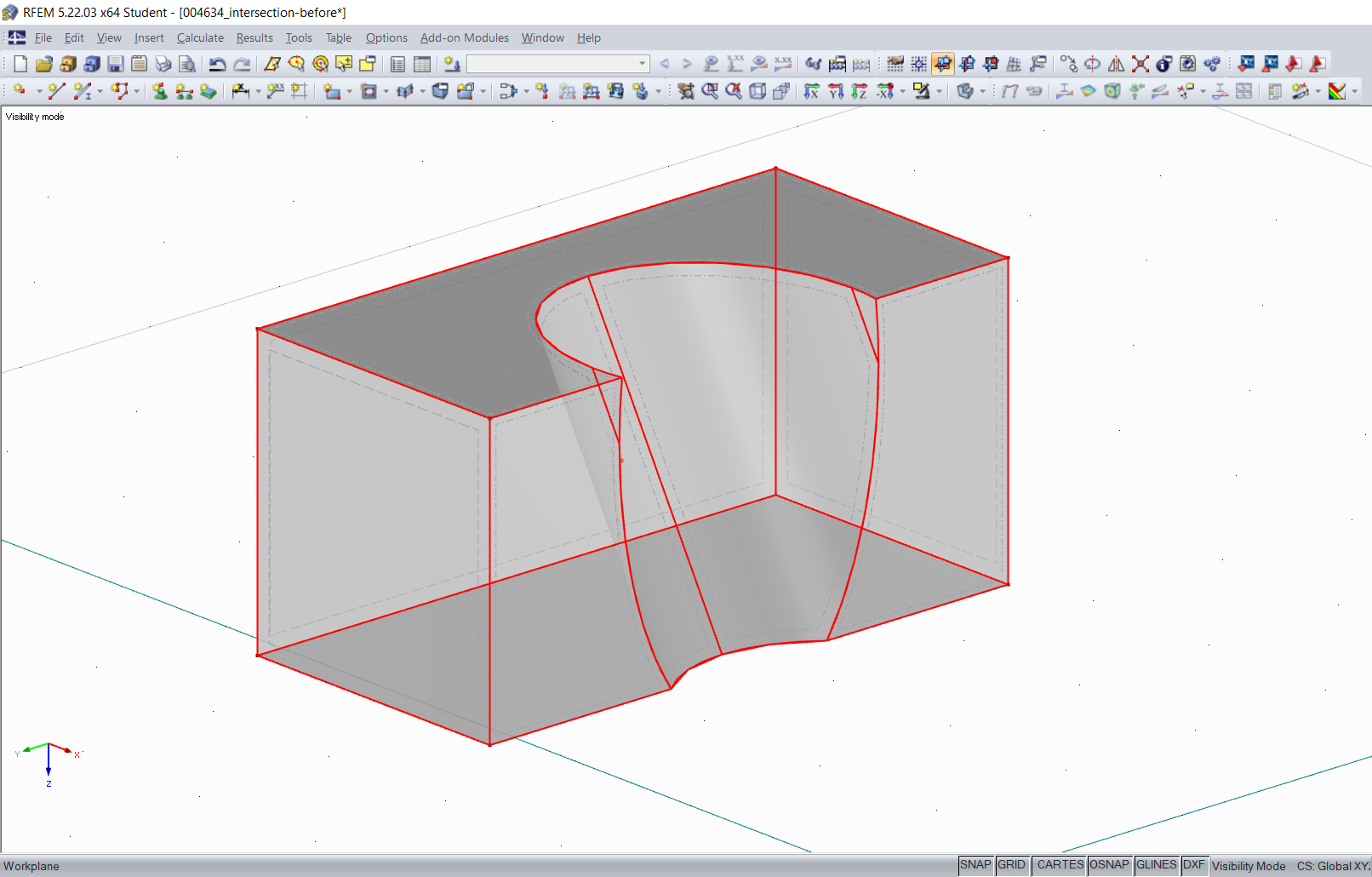The width and height of the screenshot is (1372, 877).
Task: Enable GRID in the status bar
Action: click(1011, 865)
